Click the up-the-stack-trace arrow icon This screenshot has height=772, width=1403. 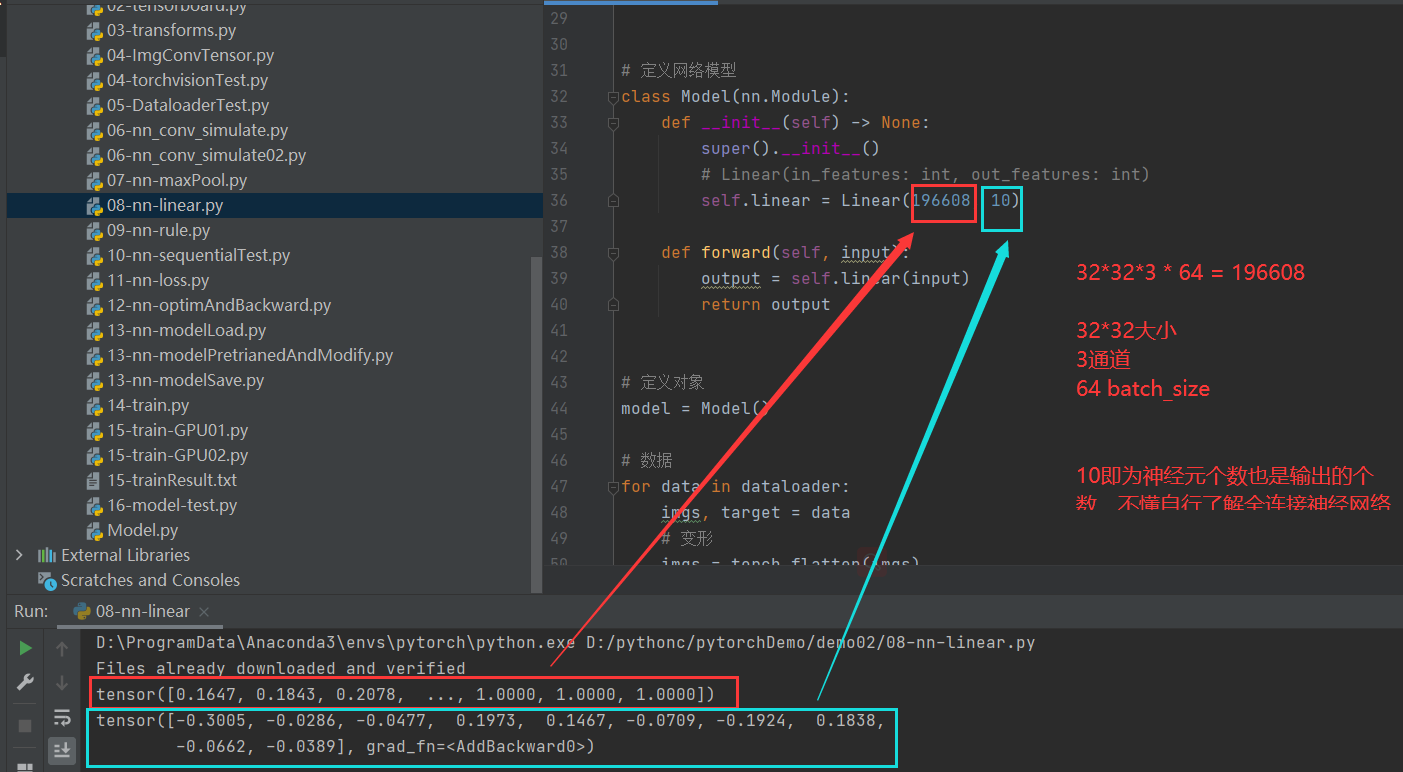pos(62,649)
